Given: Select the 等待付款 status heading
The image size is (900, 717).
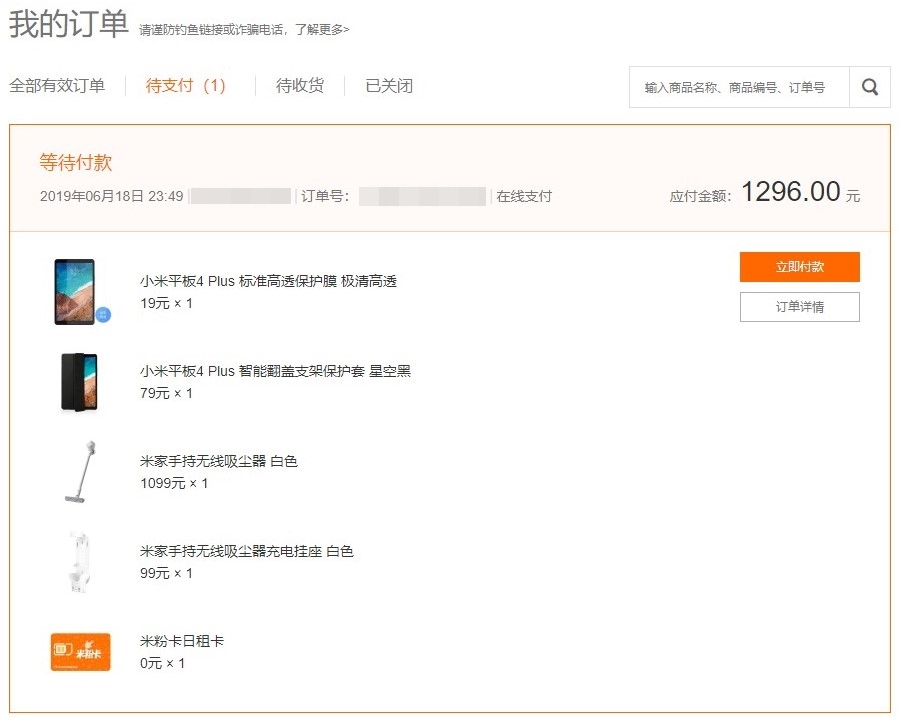Looking at the screenshot, I should point(75,162).
